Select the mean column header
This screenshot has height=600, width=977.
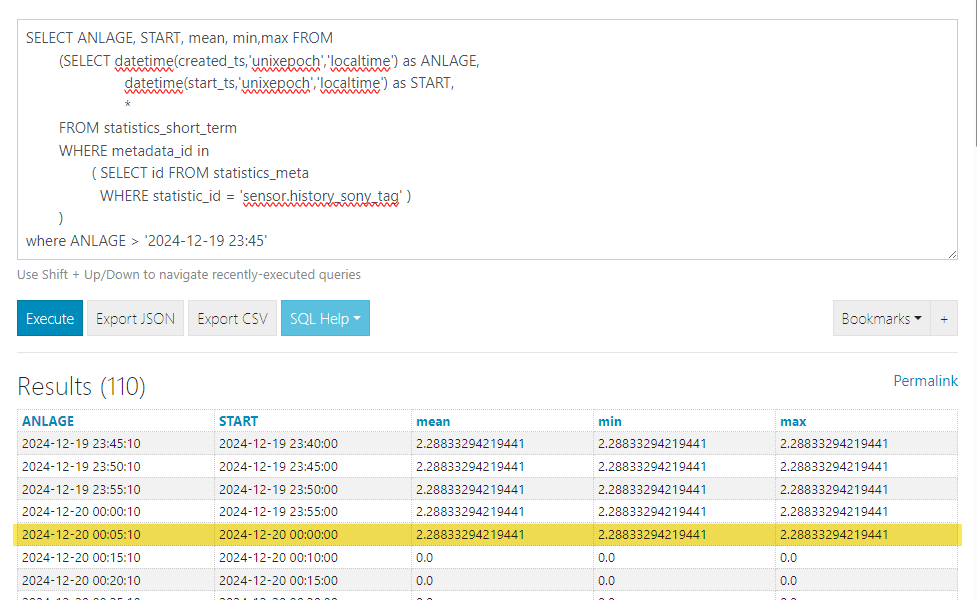[x=433, y=421]
